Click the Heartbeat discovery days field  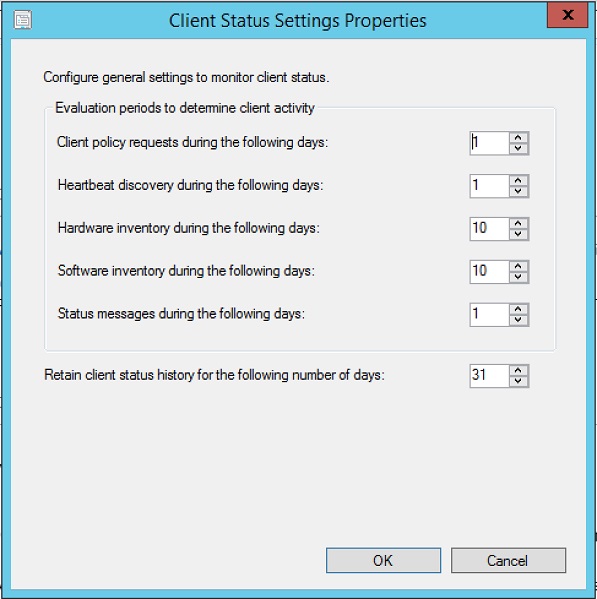click(490, 186)
